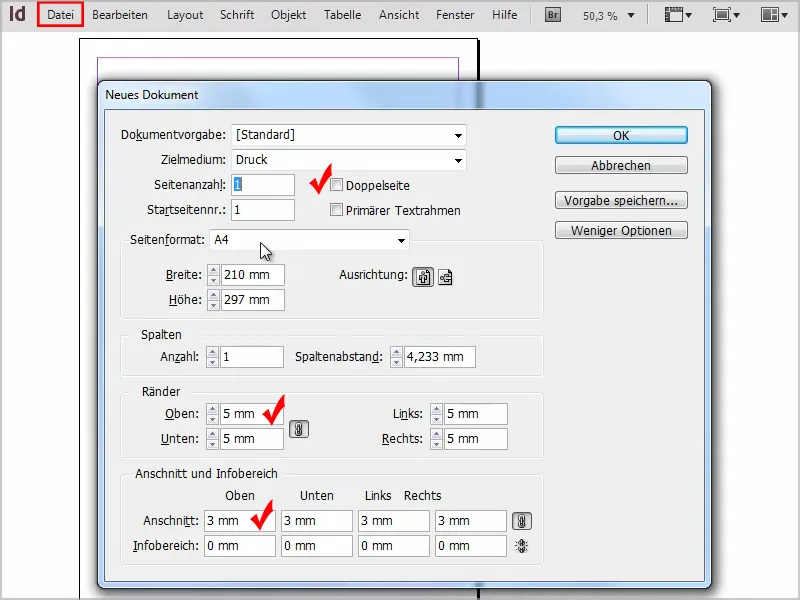Increase Breite using the up stepper arrow
Viewport: 800px width, 600px height.
click(214, 270)
